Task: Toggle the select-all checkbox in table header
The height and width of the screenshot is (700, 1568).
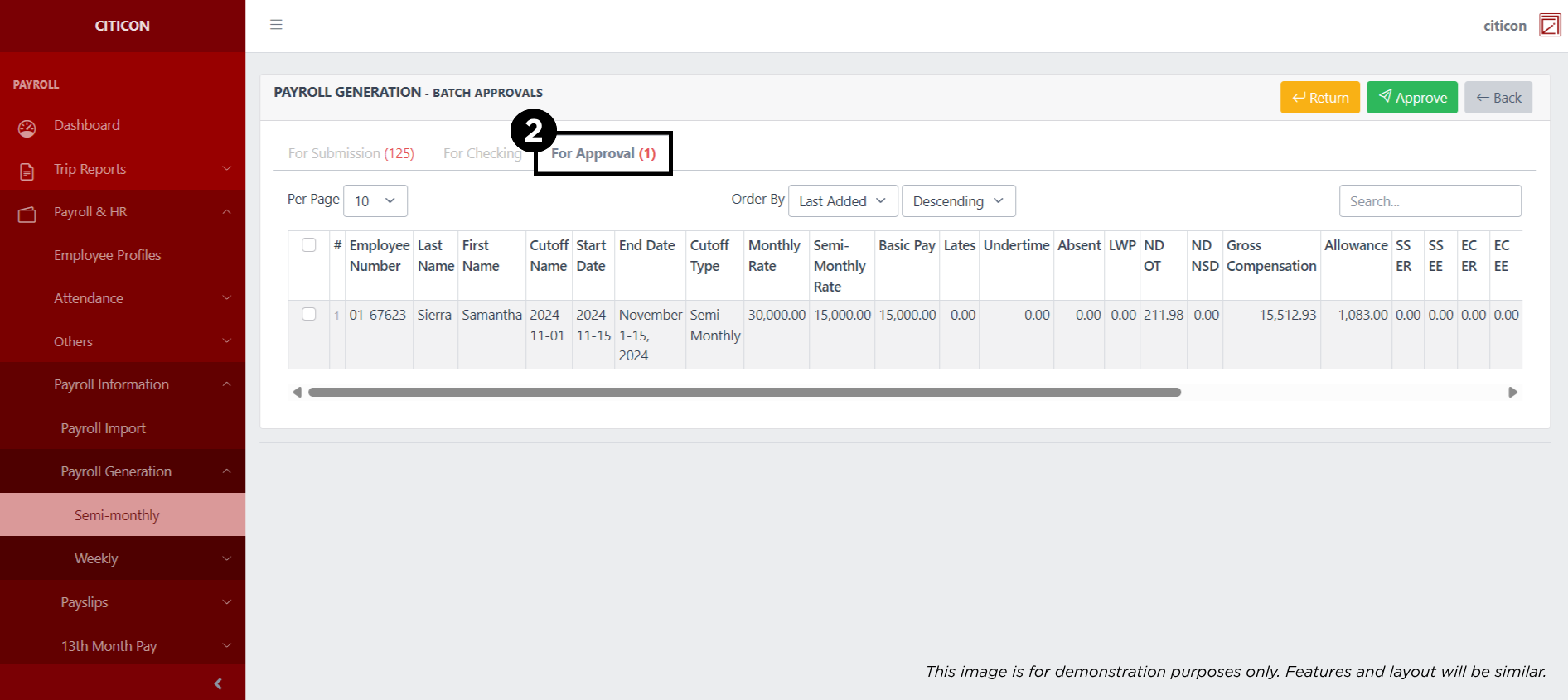Action: 309,245
